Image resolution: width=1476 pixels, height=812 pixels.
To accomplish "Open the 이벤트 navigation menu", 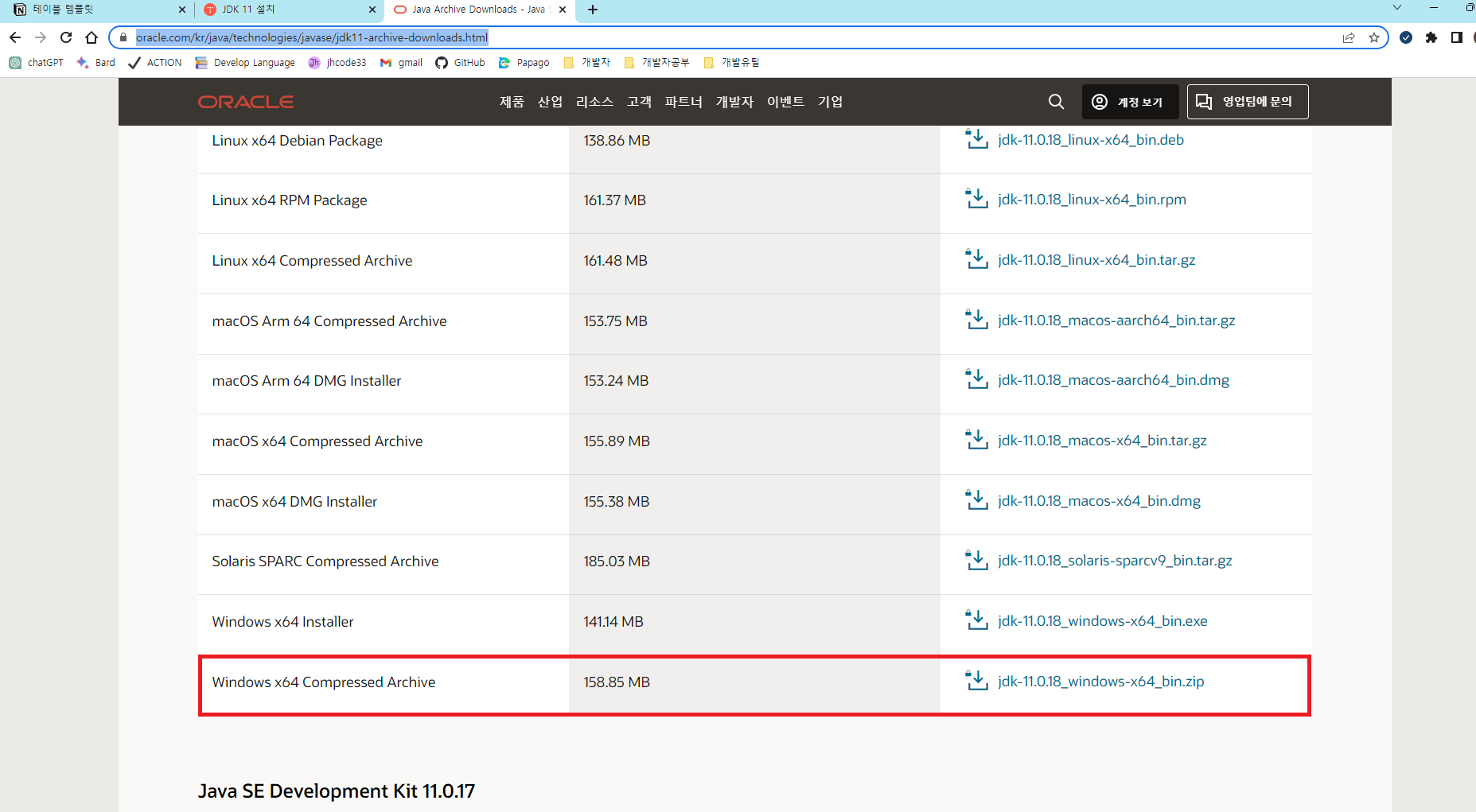I will 785,102.
